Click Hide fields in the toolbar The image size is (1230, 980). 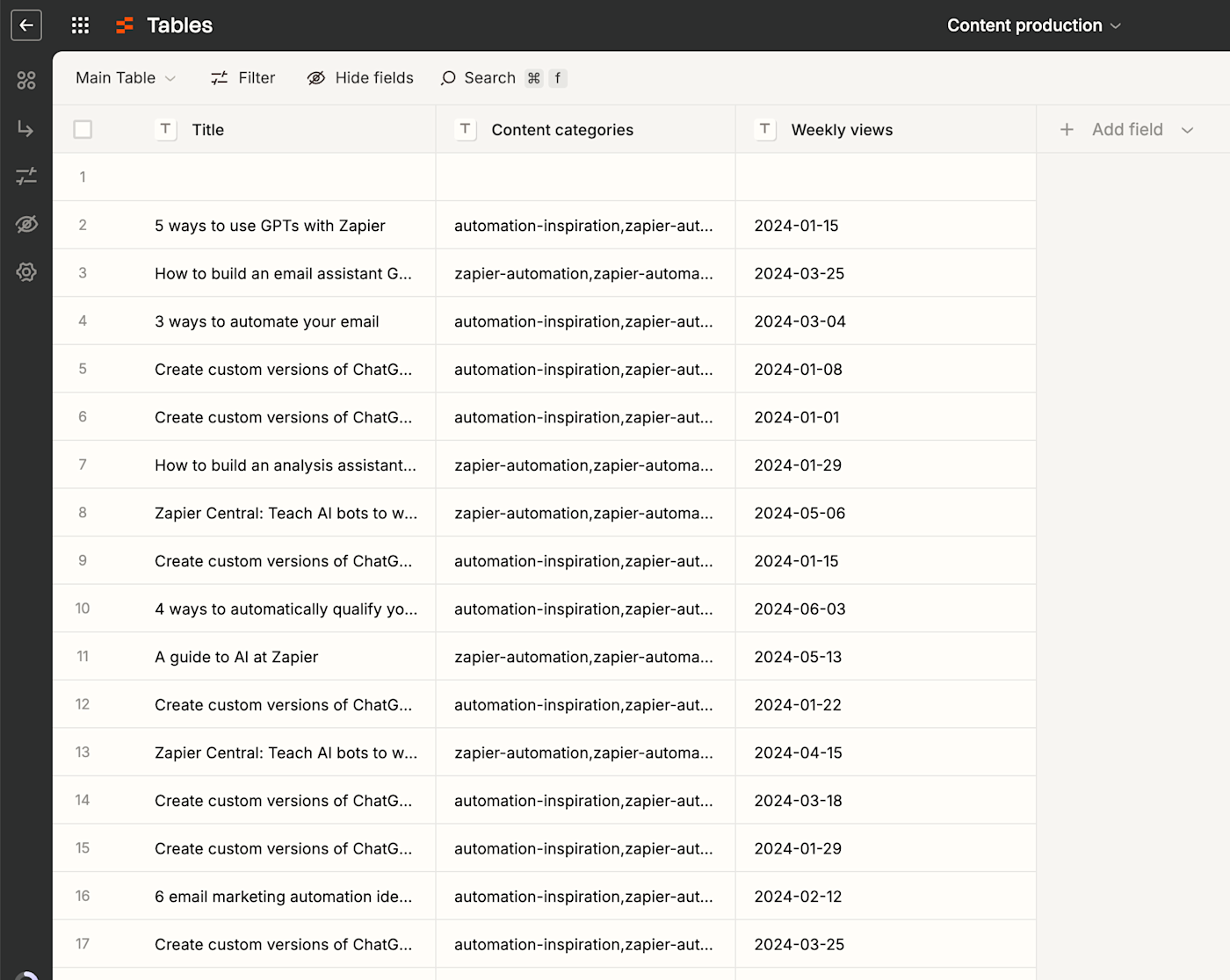[x=360, y=78]
